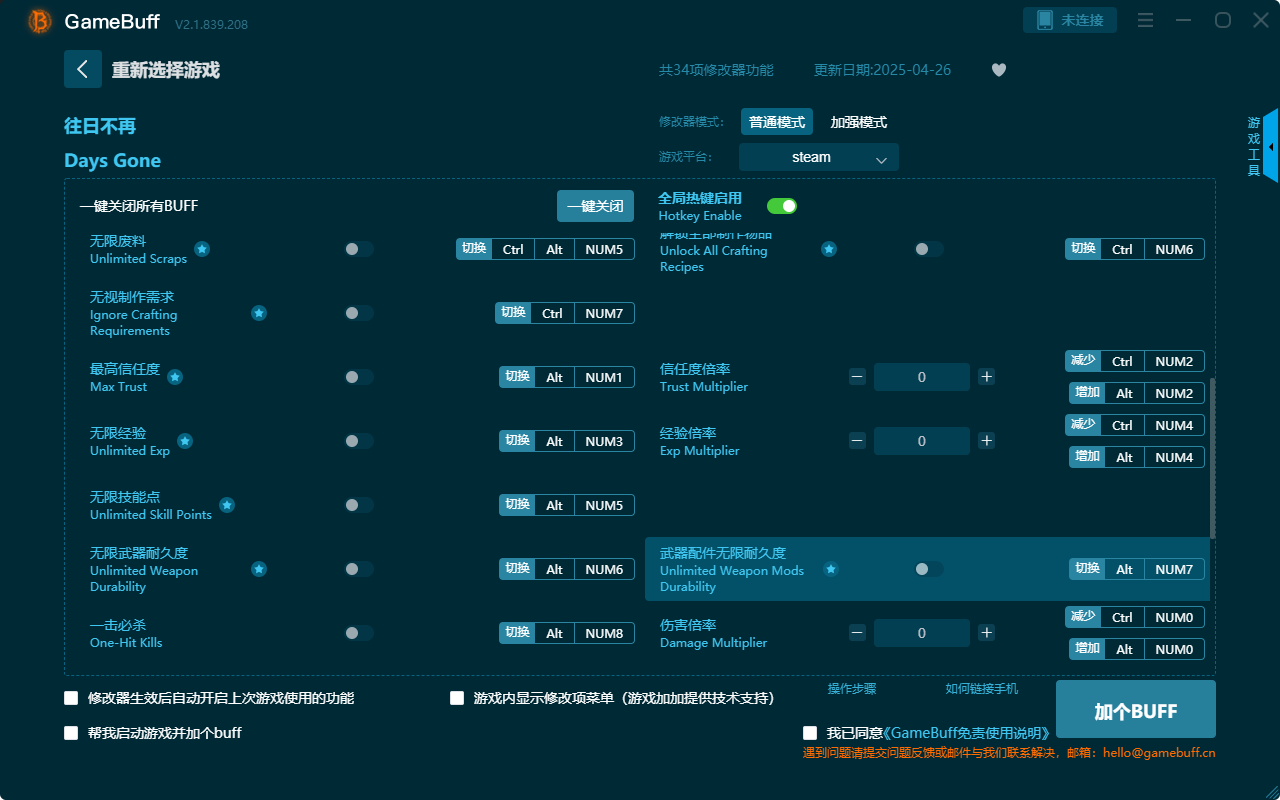Enable the Hotkey Enable global toggle
Screen dimensions: 1280x800
[782, 205]
